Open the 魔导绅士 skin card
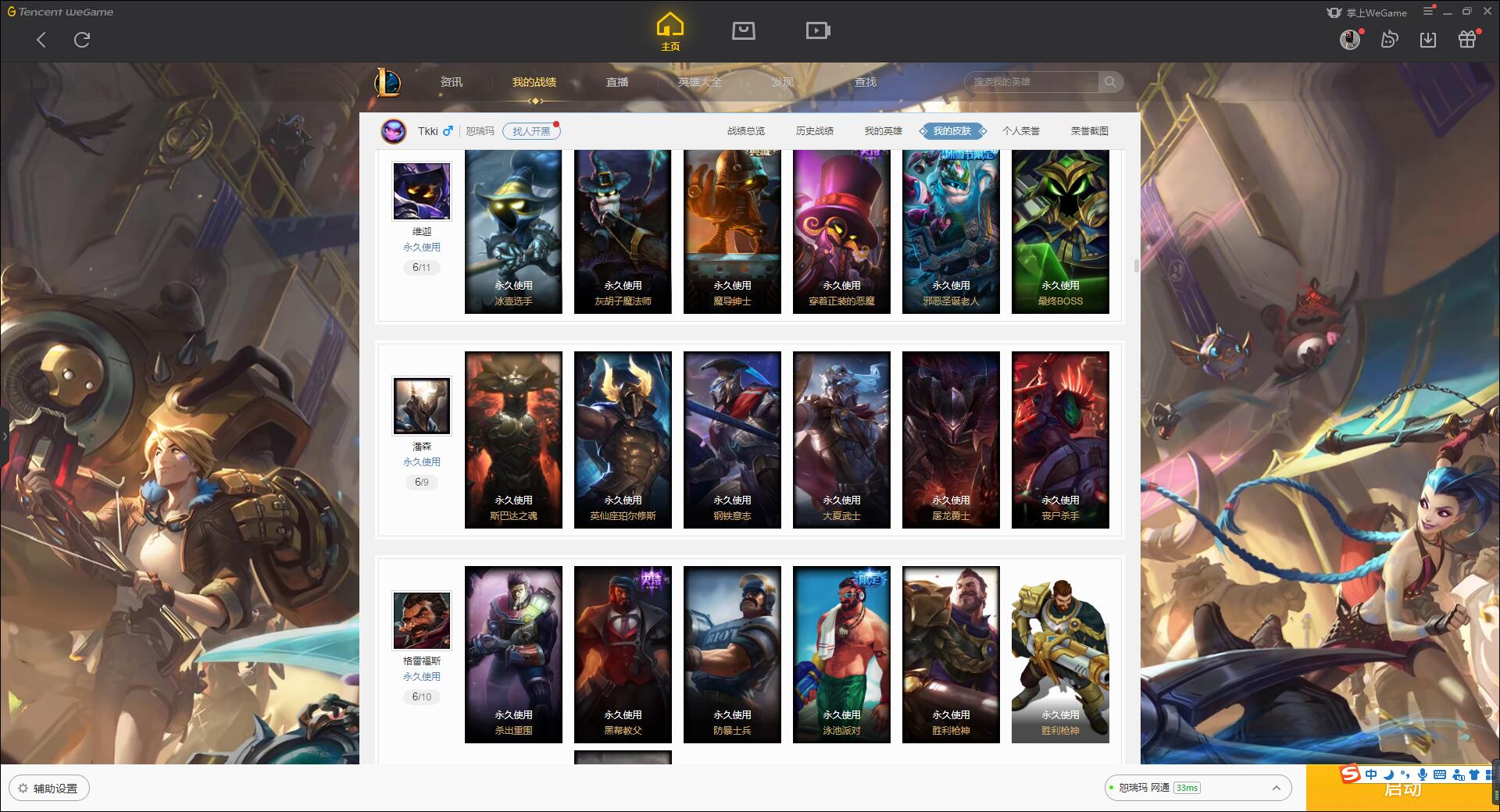Screen dimensions: 1500x812 coord(732,232)
